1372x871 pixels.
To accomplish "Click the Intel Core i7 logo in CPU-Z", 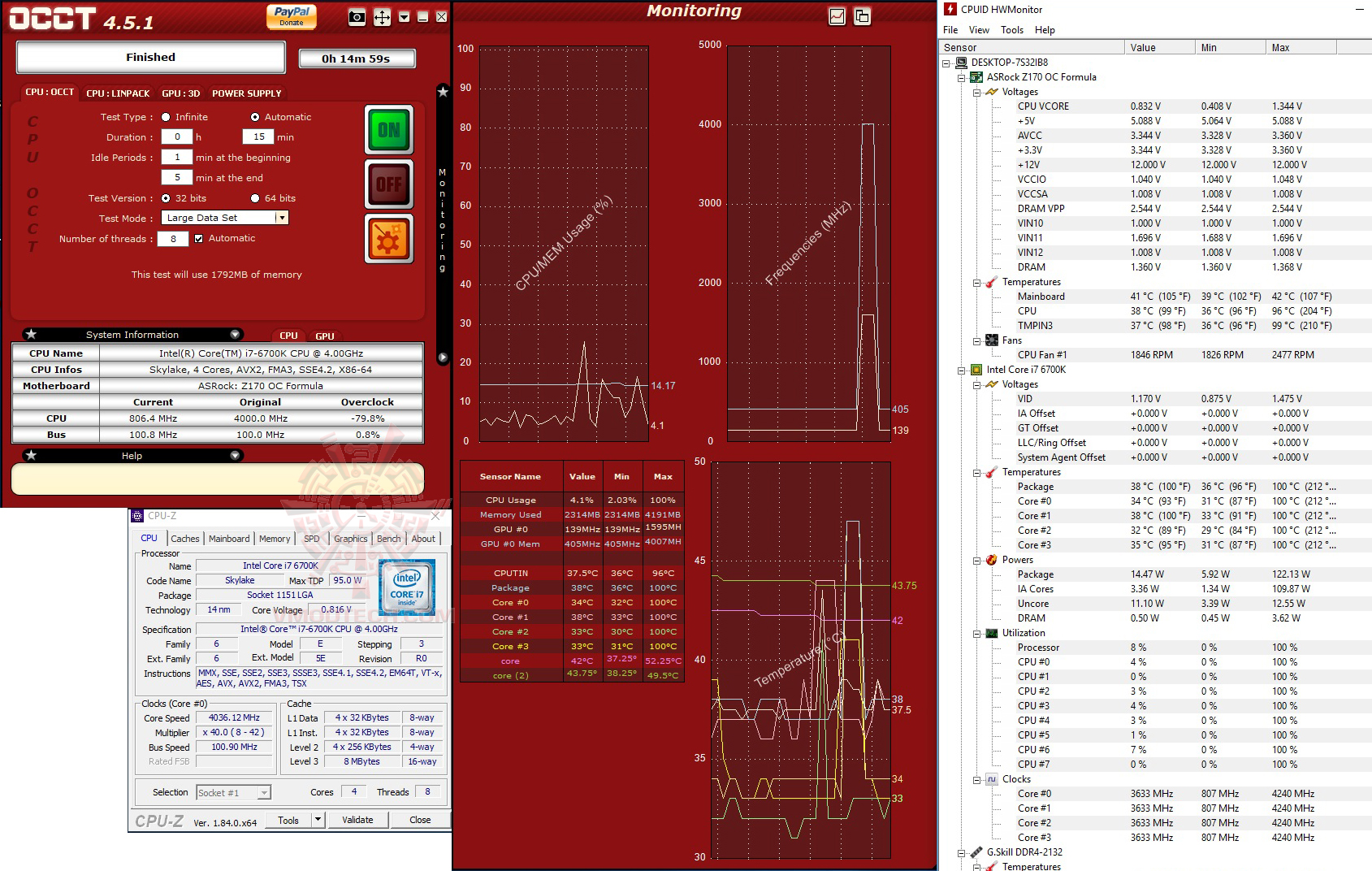I will coord(406,587).
